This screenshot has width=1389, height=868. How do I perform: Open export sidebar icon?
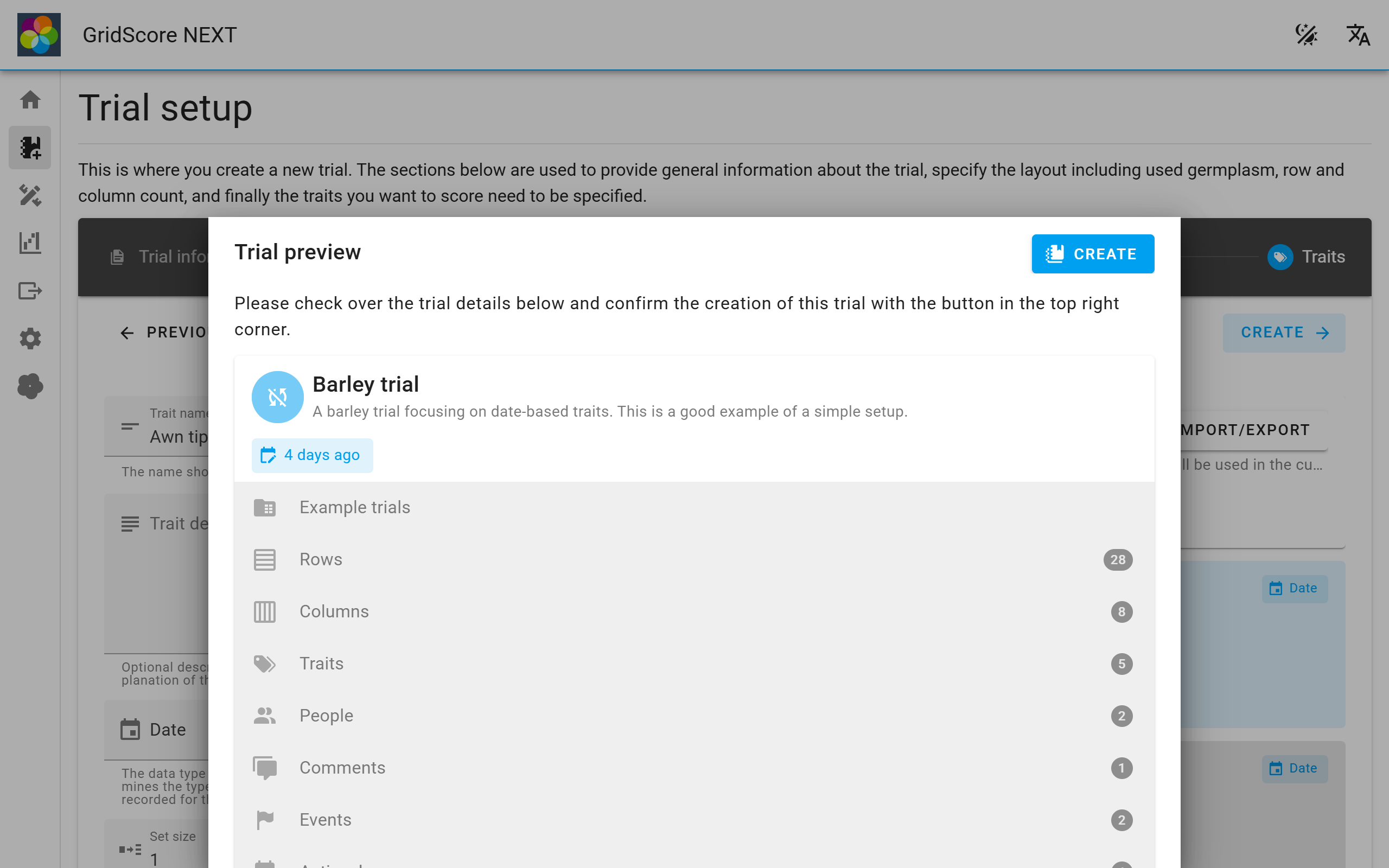[x=30, y=290]
